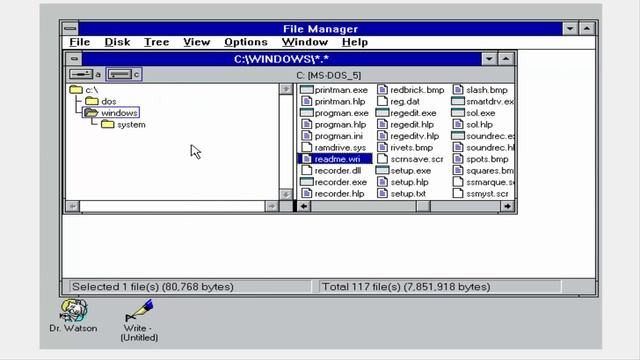640x360 pixels.
Task: Select recorder.hlp file icon
Action: click(x=307, y=193)
